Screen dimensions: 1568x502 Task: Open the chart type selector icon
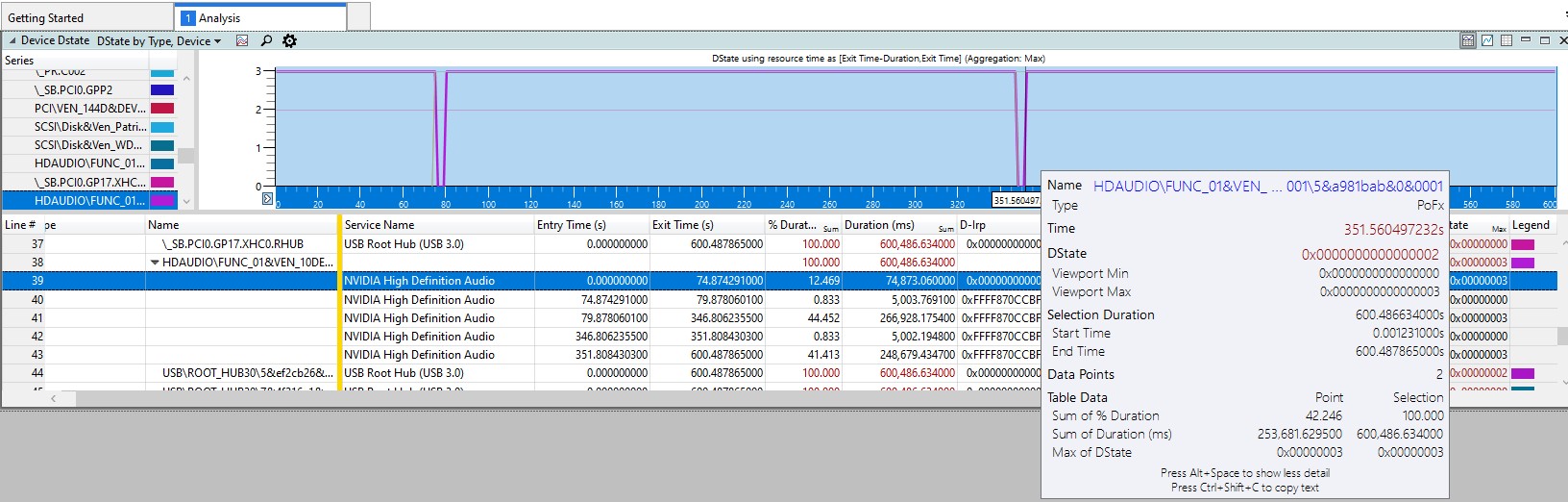click(242, 40)
